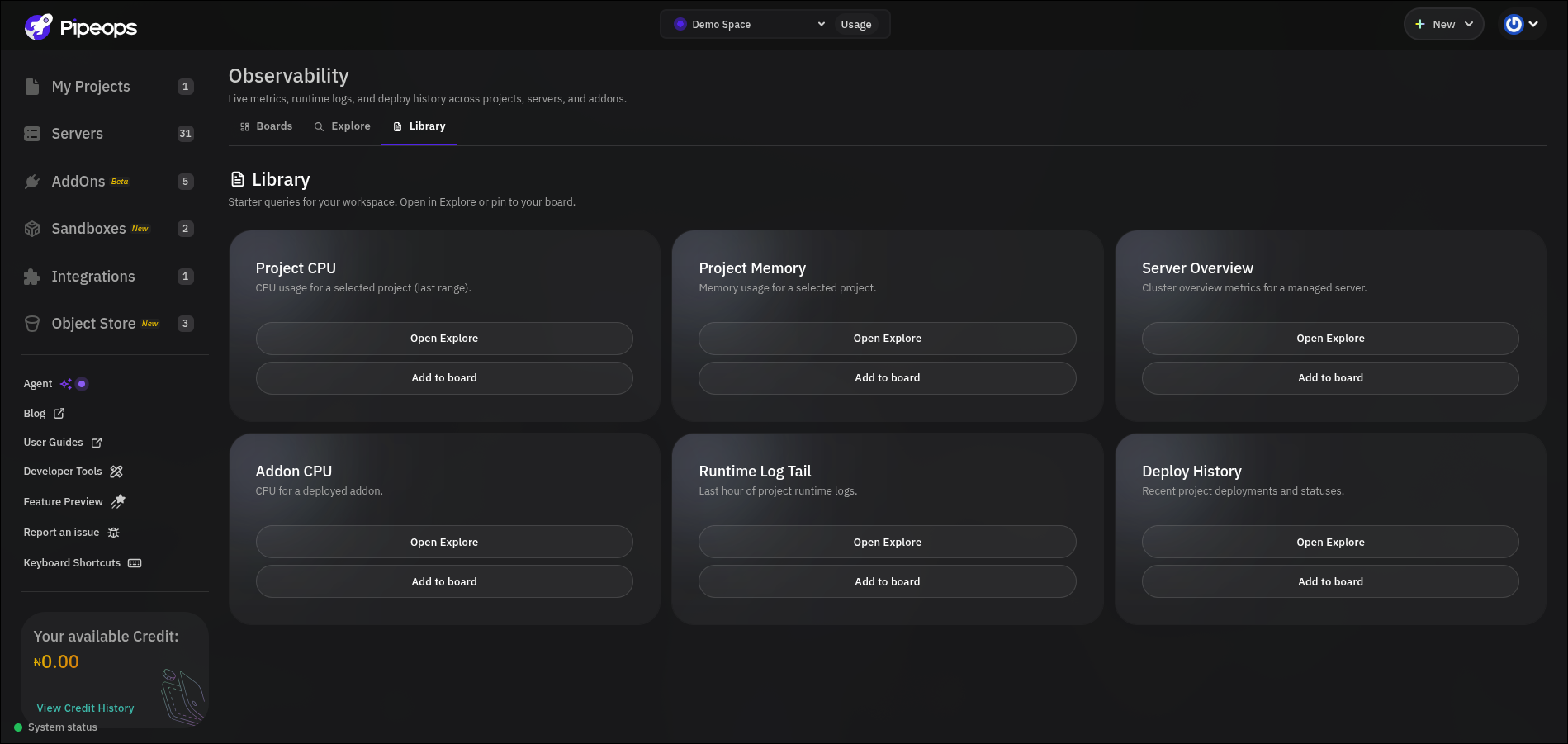This screenshot has height=744, width=1568.
Task: Click the Servers count badge 31
Action: click(x=185, y=134)
